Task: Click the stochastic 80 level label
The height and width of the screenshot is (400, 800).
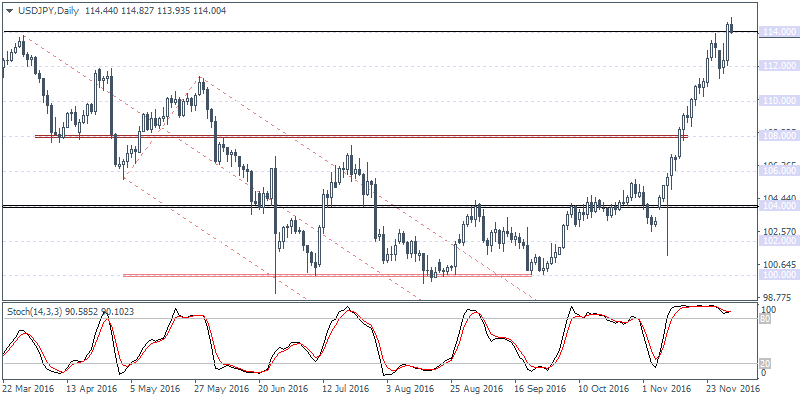Action: point(765,319)
